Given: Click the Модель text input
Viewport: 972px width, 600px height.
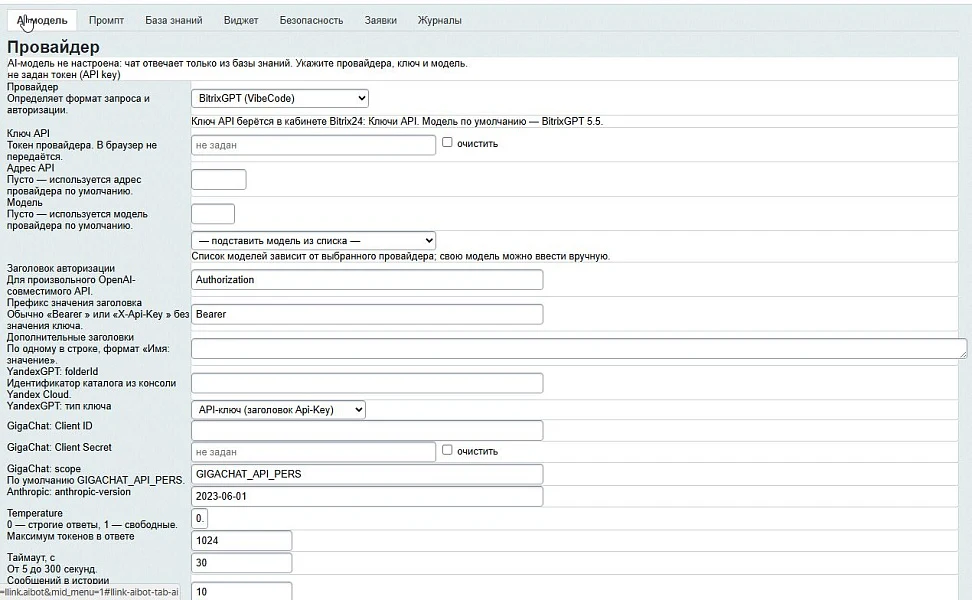Looking at the screenshot, I should coord(213,214).
